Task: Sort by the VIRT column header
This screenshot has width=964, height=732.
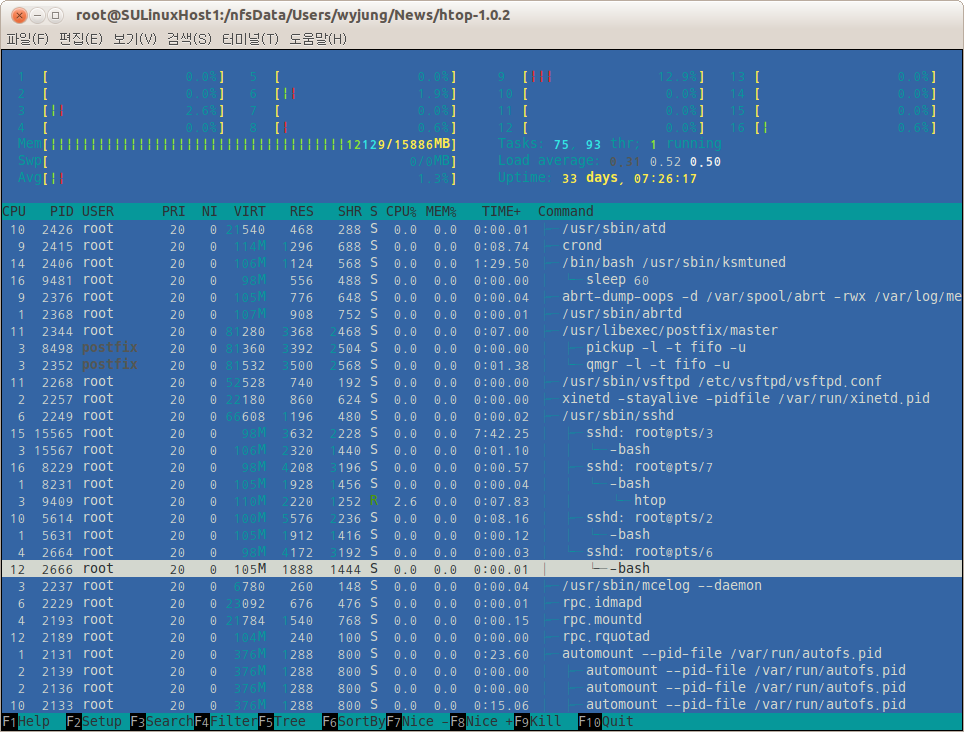Action: [x=250, y=211]
